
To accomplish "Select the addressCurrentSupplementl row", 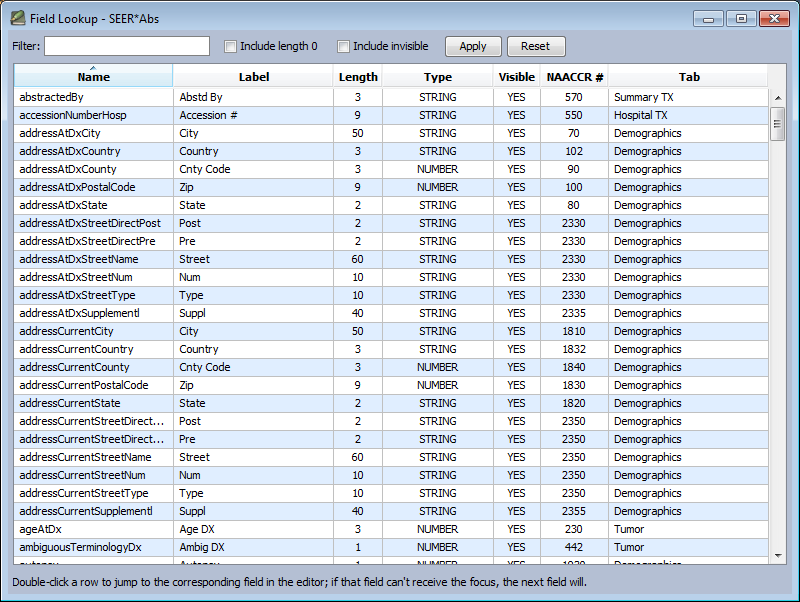I will pyautogui.click(x=391, y=511).
